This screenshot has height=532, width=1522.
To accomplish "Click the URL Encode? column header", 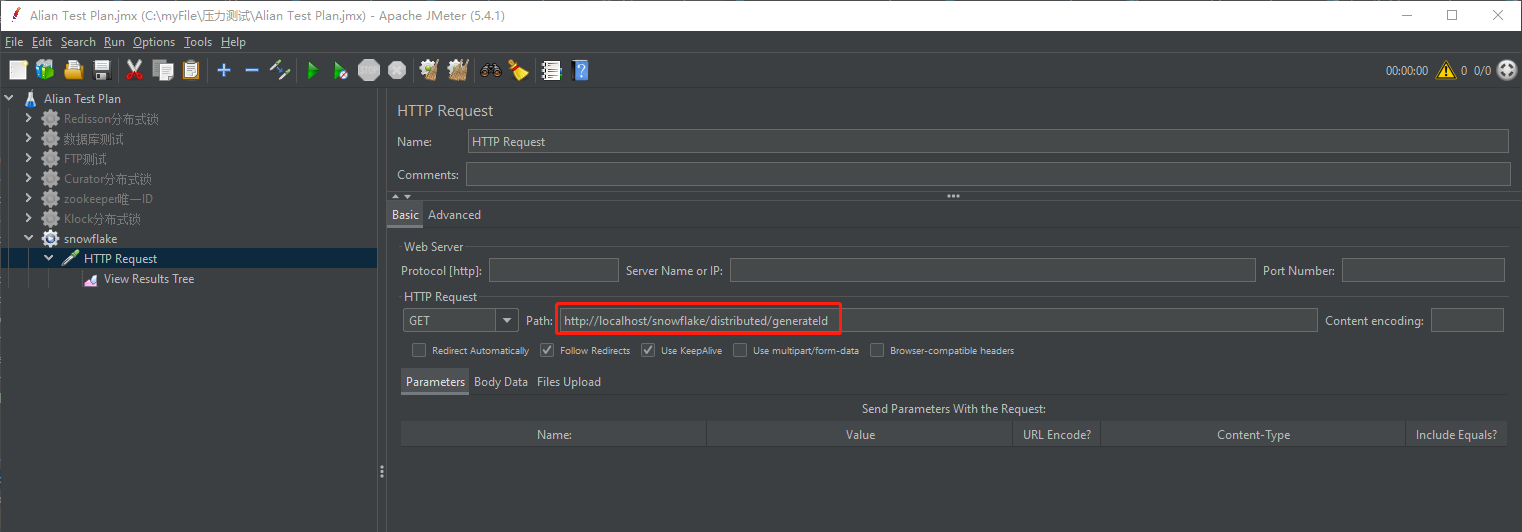I will [x=1056, y=434].
